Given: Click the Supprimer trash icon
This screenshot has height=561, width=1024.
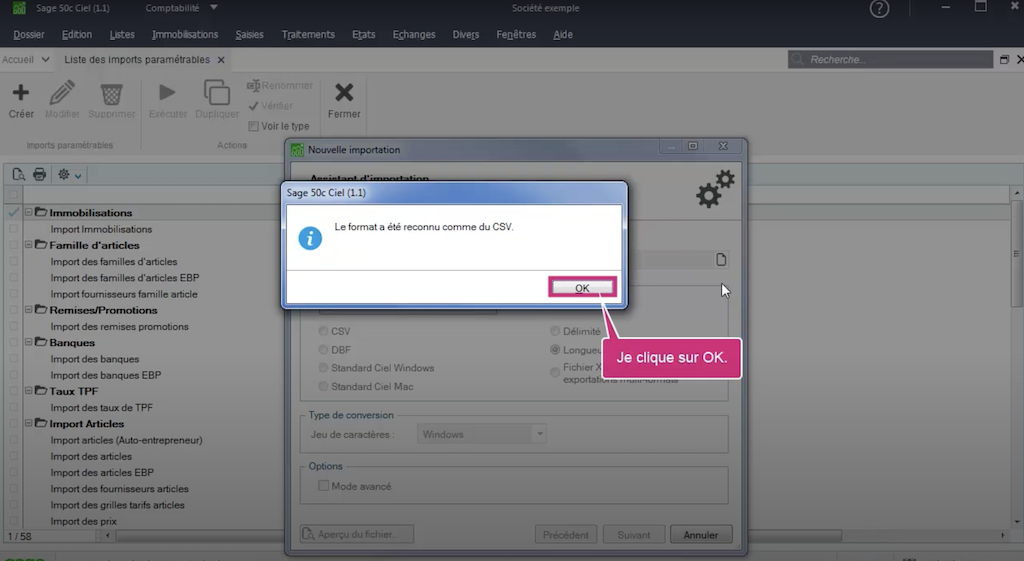Looking at the screenshot, I should [111, 93].
